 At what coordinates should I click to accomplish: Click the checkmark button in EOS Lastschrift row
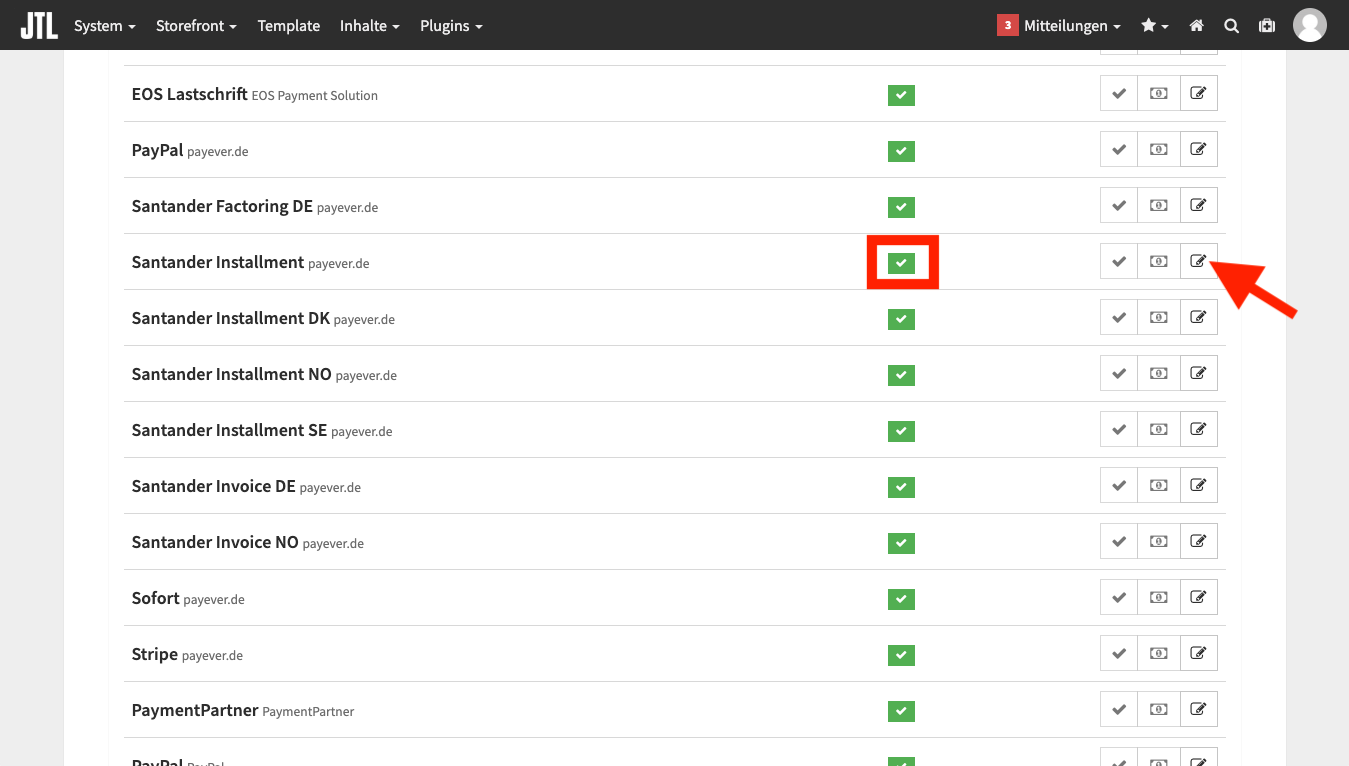click(1119, 93)
